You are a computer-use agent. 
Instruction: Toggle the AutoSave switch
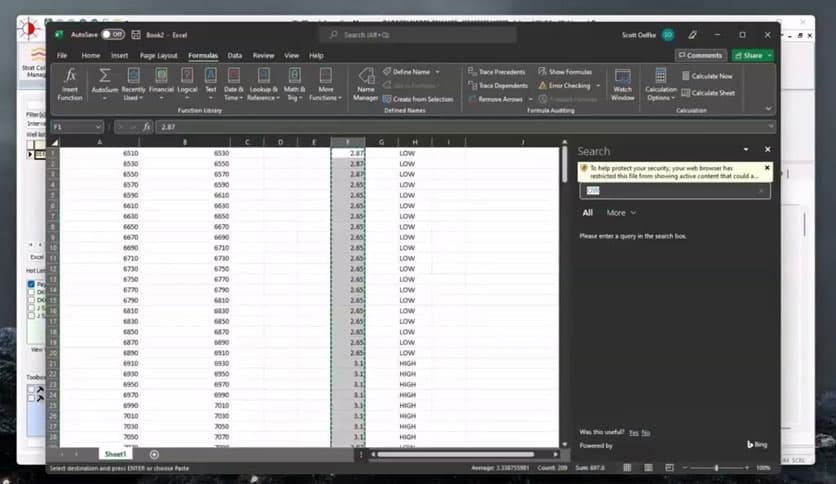tap(112, 35)
